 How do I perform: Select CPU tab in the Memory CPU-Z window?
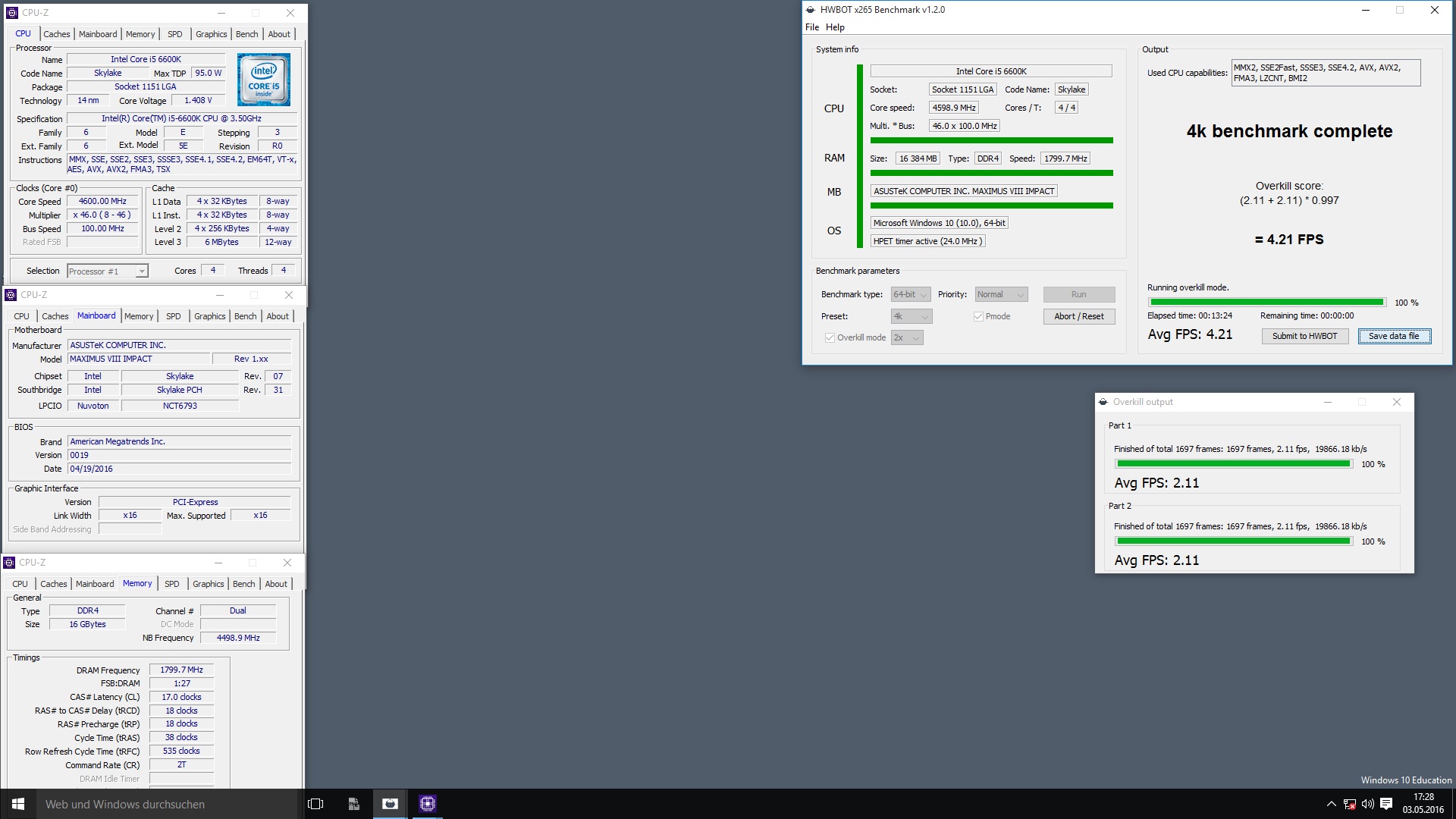coord(20,585)
